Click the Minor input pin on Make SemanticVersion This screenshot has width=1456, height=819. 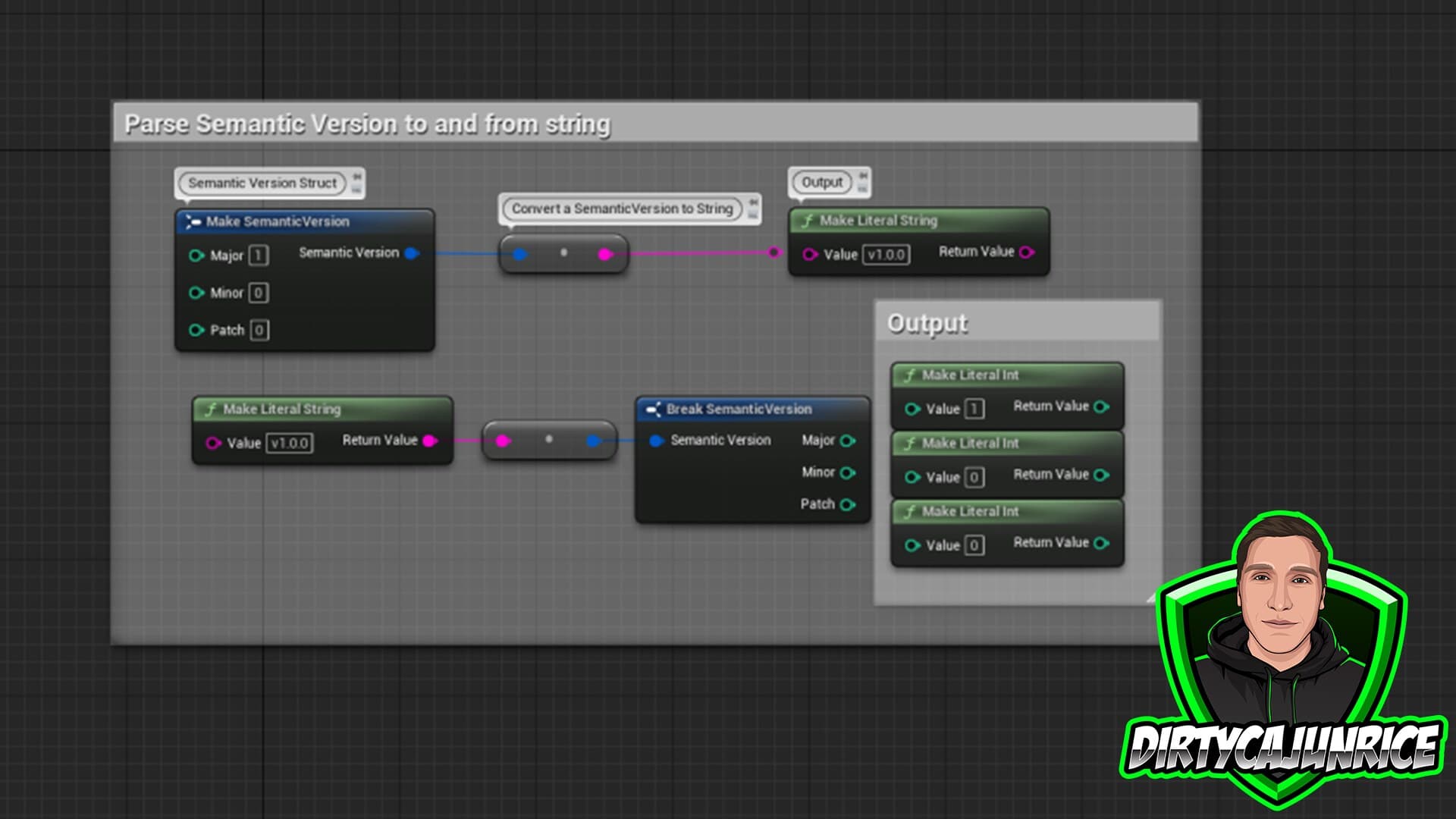pyautogui.click(x=196, y=293)
